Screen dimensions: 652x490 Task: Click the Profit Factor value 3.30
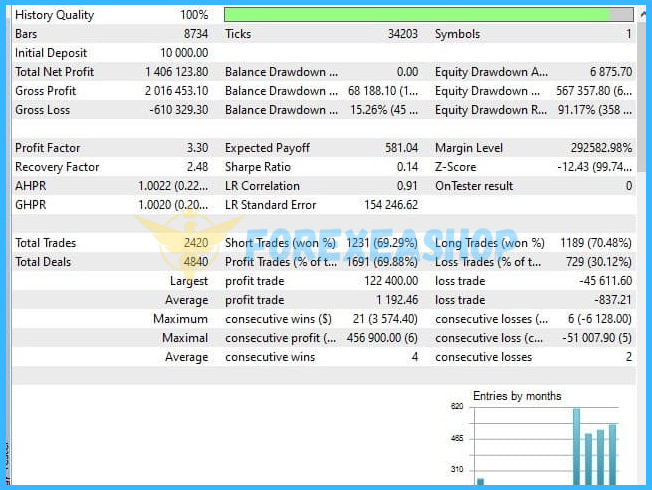[197, 148]
